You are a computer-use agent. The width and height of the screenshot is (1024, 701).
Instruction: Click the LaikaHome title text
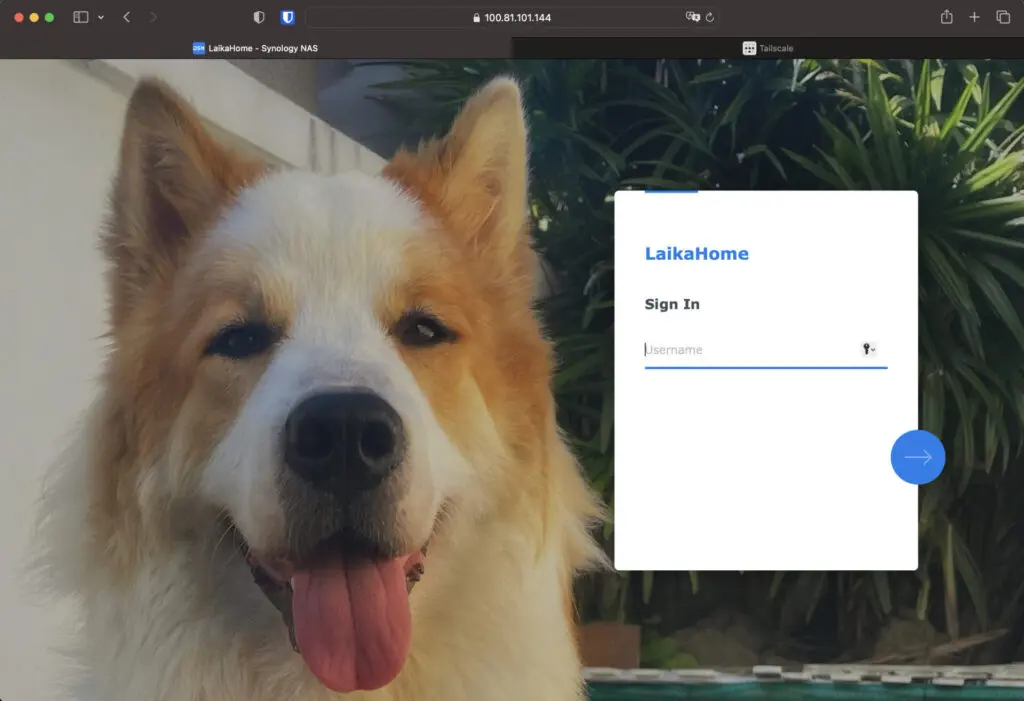697,253
